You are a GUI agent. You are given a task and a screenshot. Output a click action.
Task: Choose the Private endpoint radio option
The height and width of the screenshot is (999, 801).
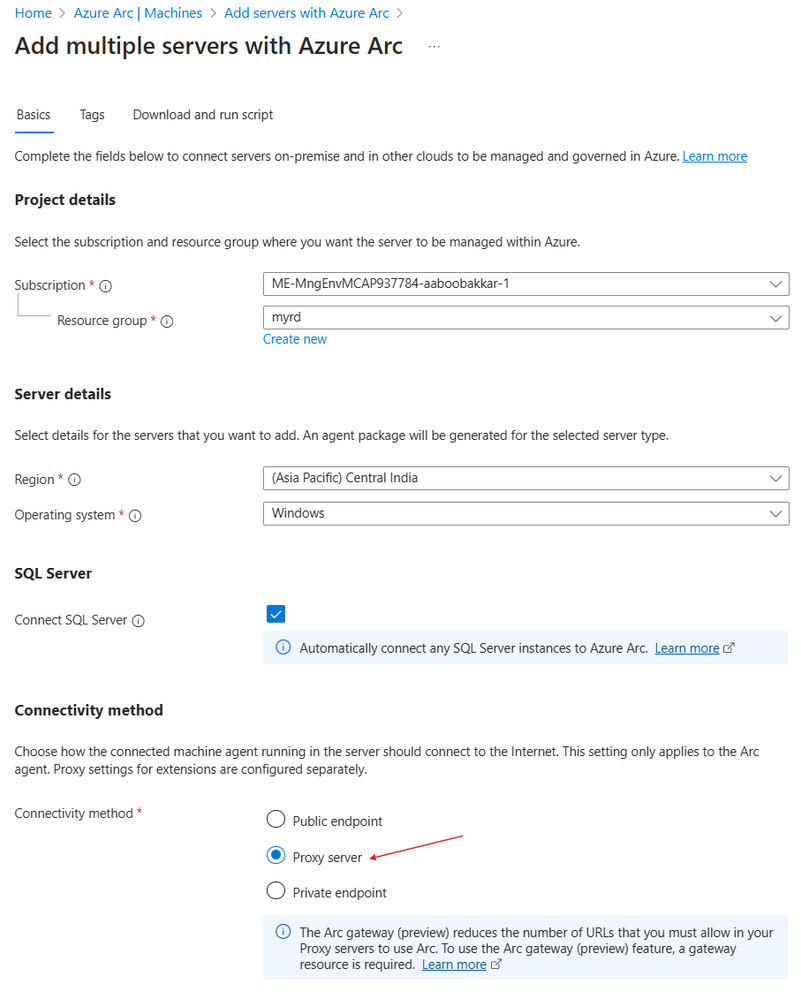click(x=276, y=891)
